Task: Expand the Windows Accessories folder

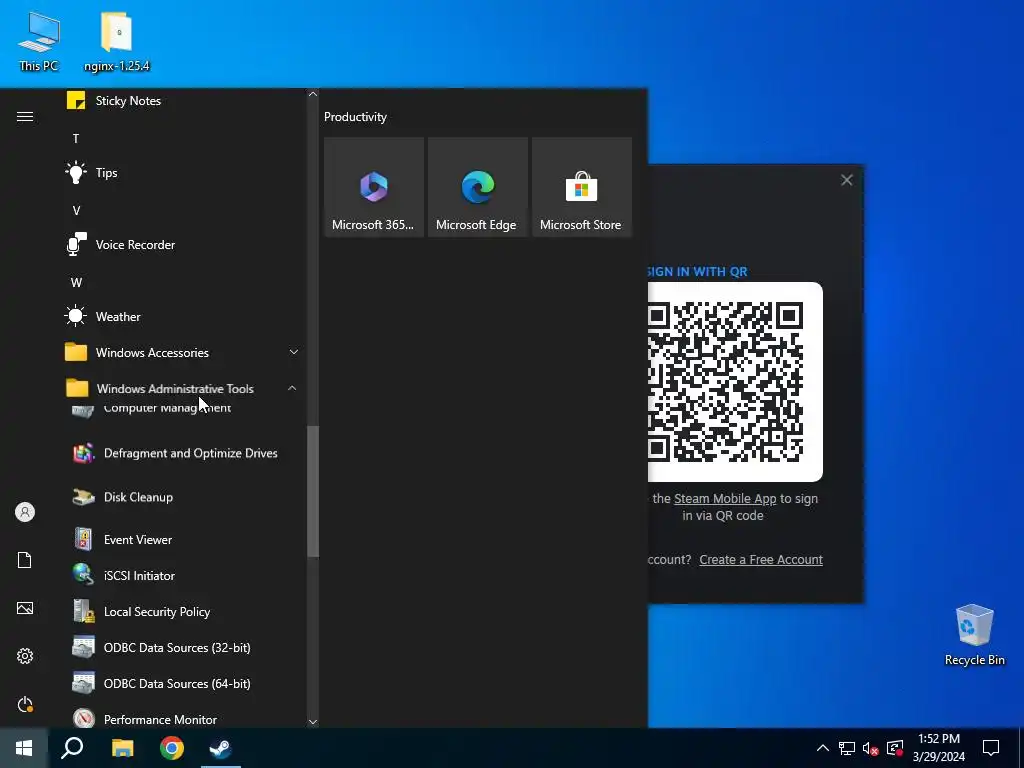Action: point(182,353)
